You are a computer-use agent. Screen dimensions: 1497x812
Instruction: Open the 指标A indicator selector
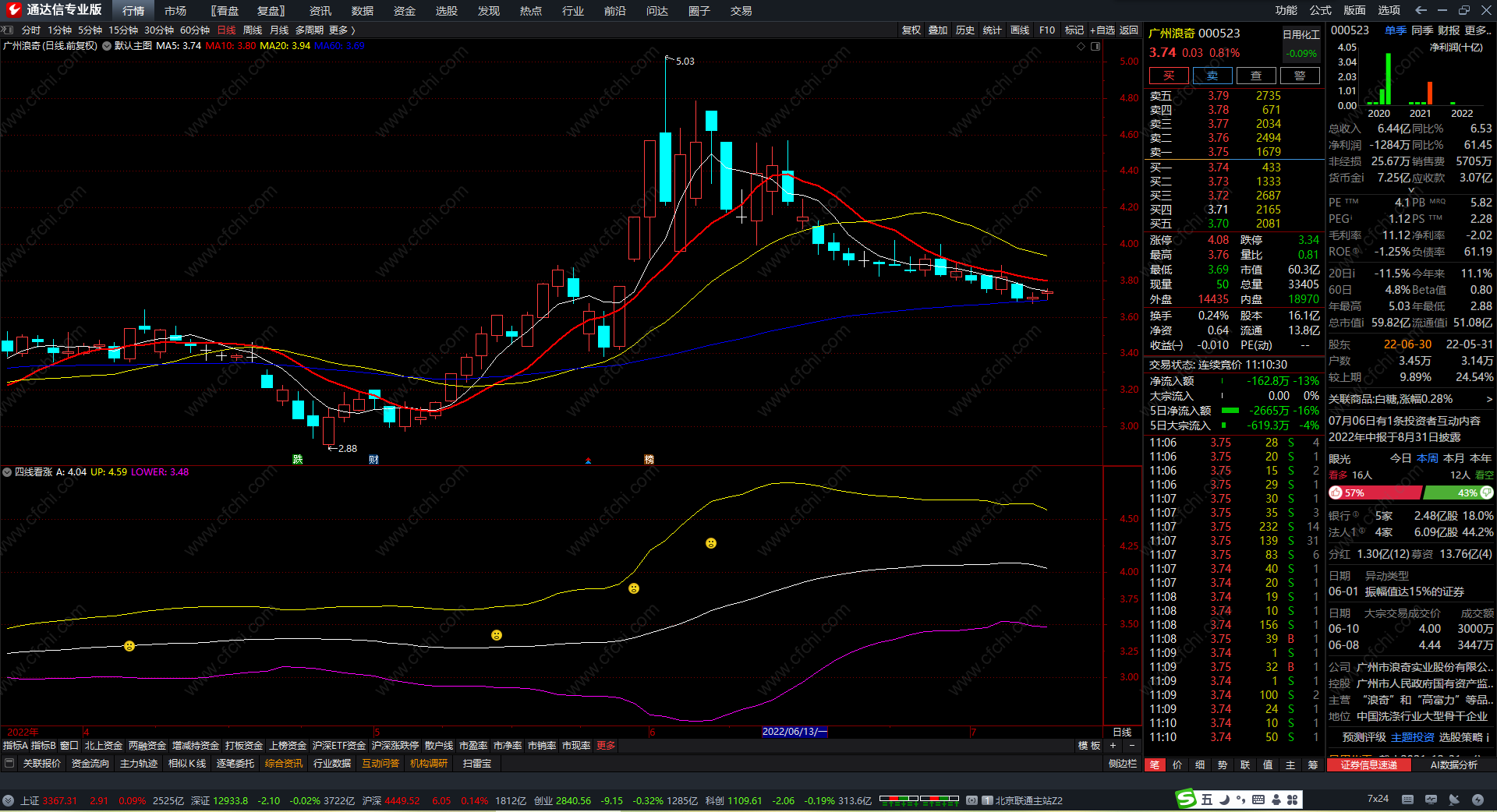pos(16,746)
